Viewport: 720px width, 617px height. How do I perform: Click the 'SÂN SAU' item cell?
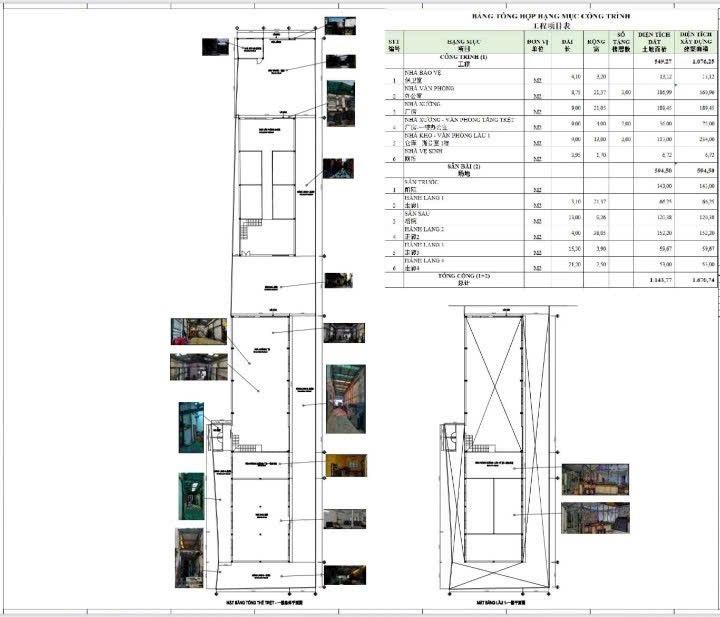point(464,217)
